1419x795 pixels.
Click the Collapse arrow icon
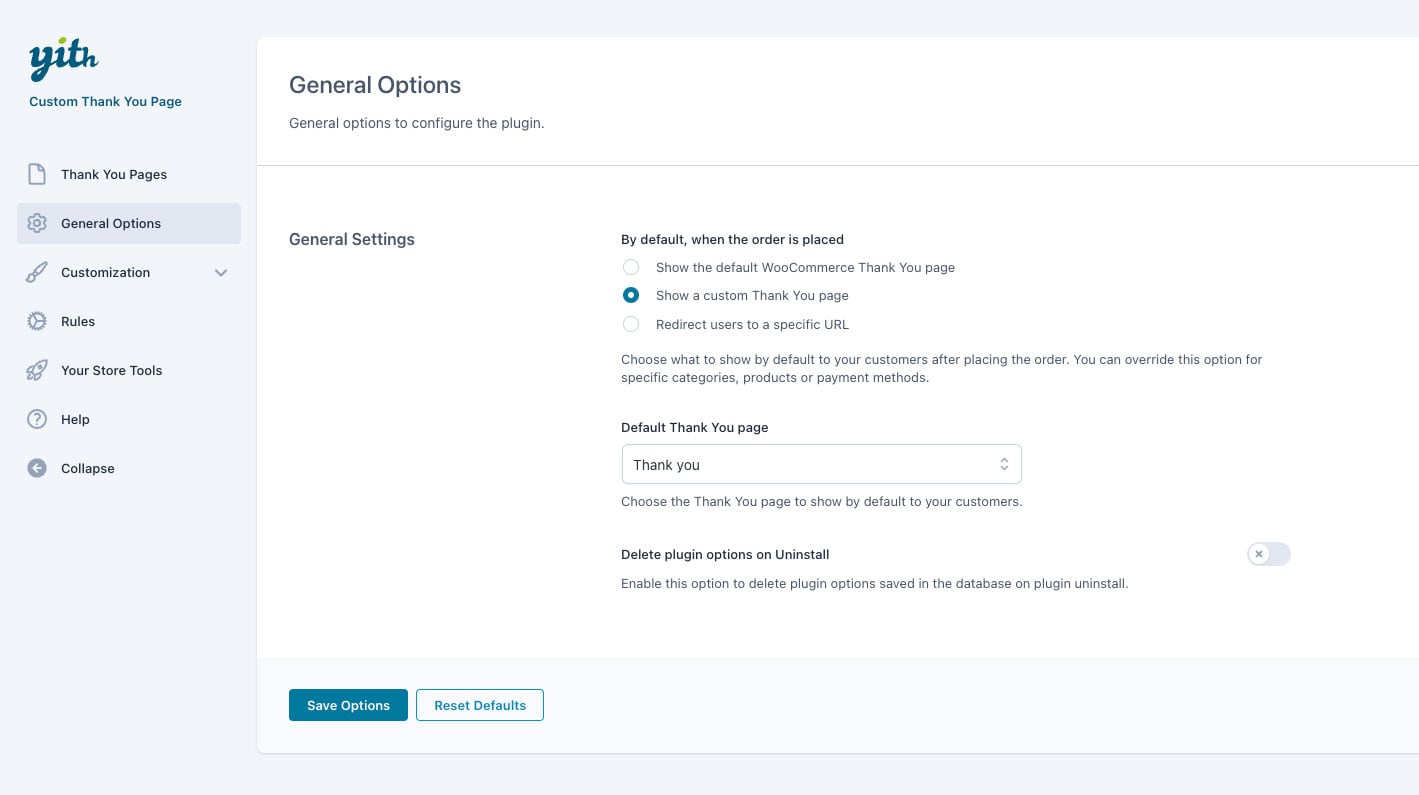(37, 468)
